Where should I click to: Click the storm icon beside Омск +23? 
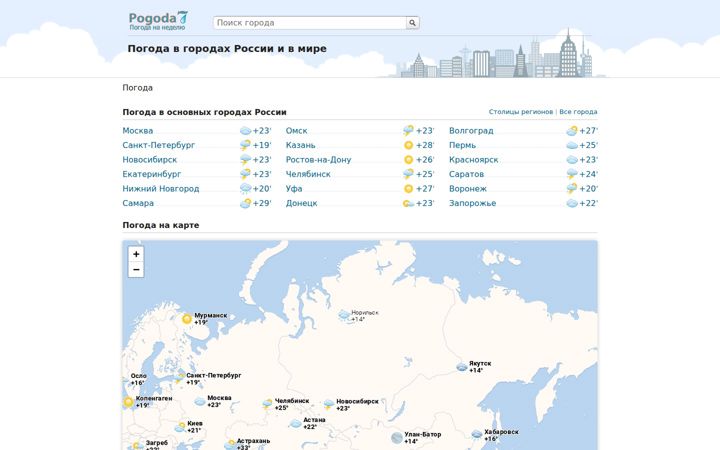[x=409, y=131]
